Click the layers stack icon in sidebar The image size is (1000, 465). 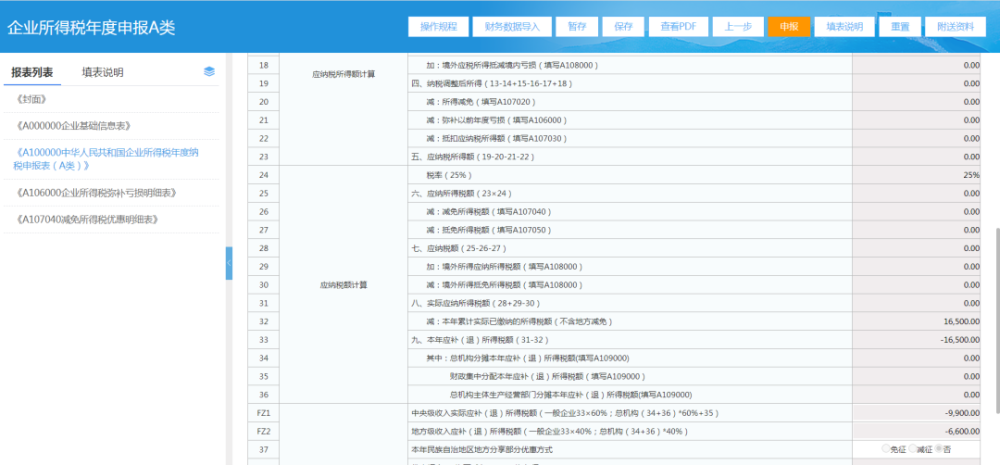coord(209,71)
